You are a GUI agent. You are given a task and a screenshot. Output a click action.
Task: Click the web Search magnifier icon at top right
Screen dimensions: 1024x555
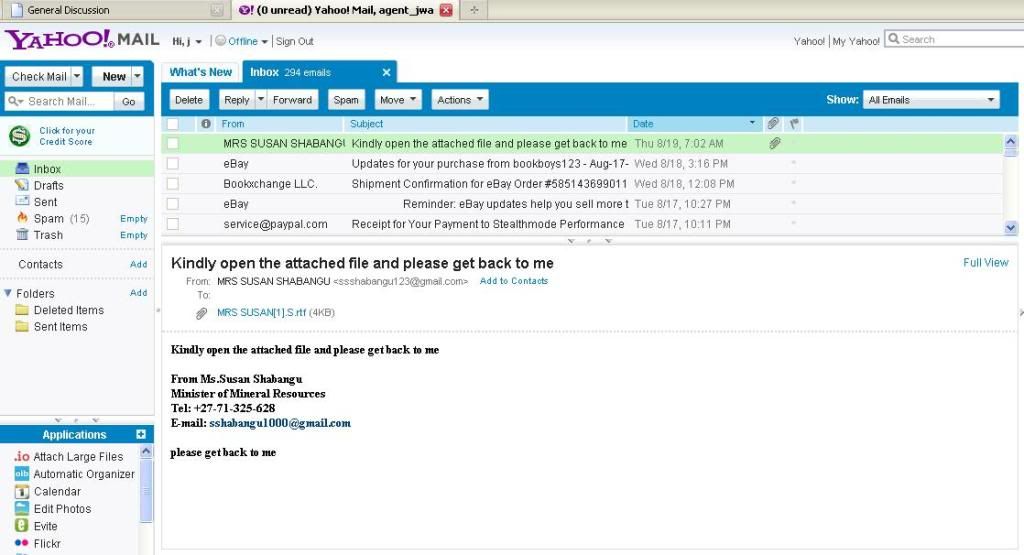click(894, 39)
